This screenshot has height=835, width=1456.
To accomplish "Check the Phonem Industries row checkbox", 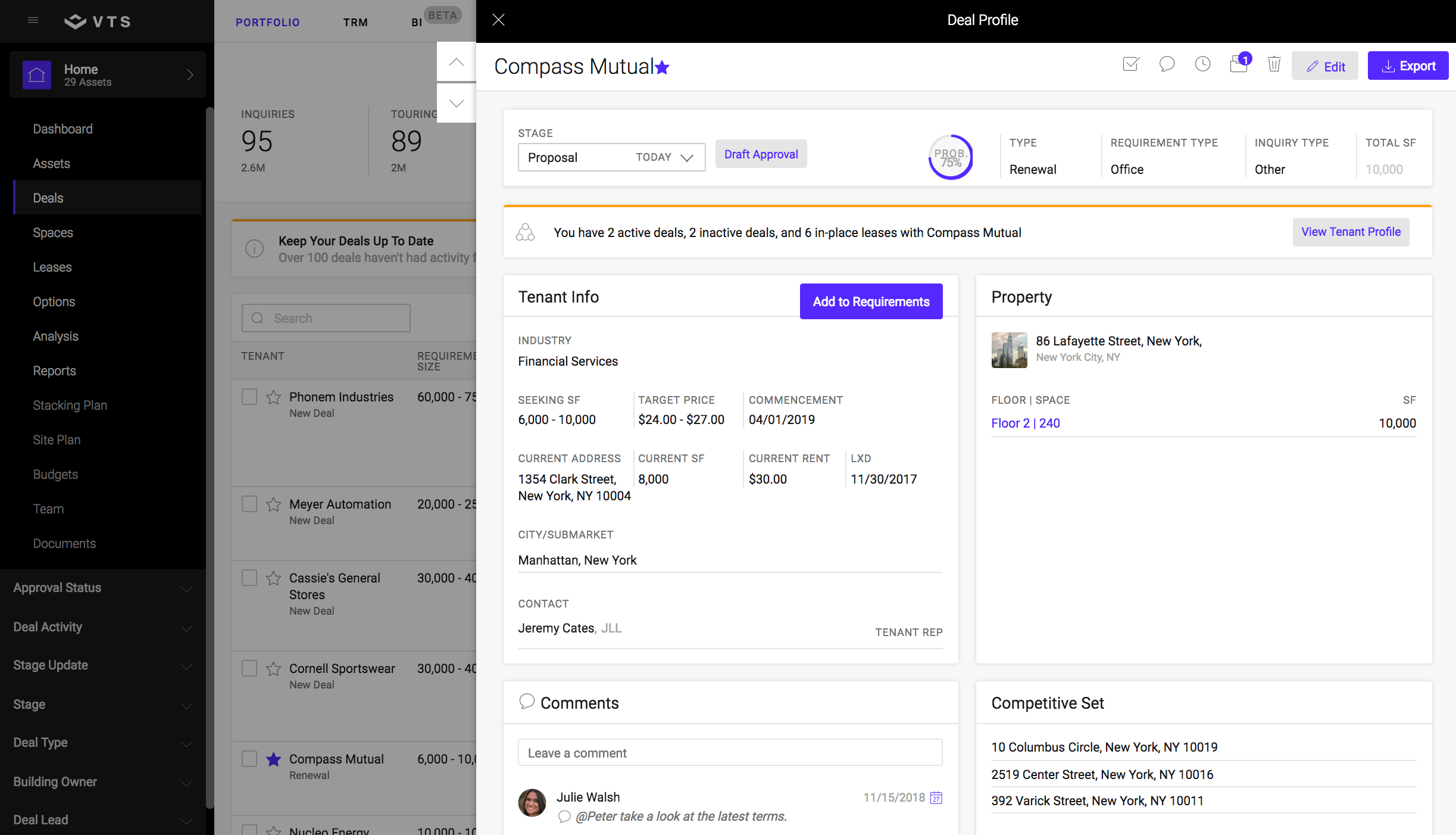I will click(x=249, y=397).
